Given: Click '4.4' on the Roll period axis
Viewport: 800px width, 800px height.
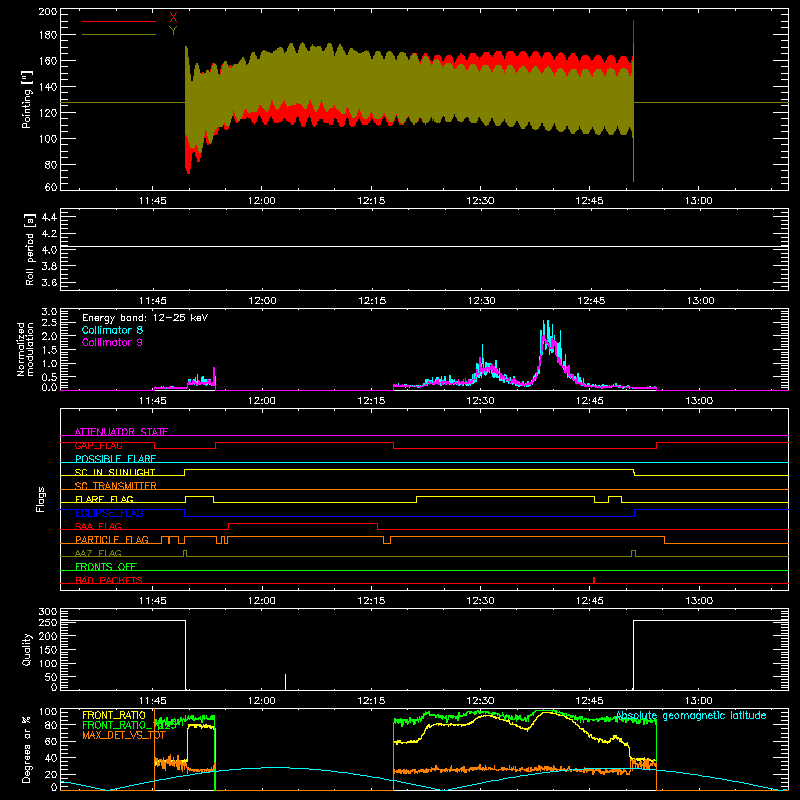Looking at the screenshot, I should pos(49,217).
